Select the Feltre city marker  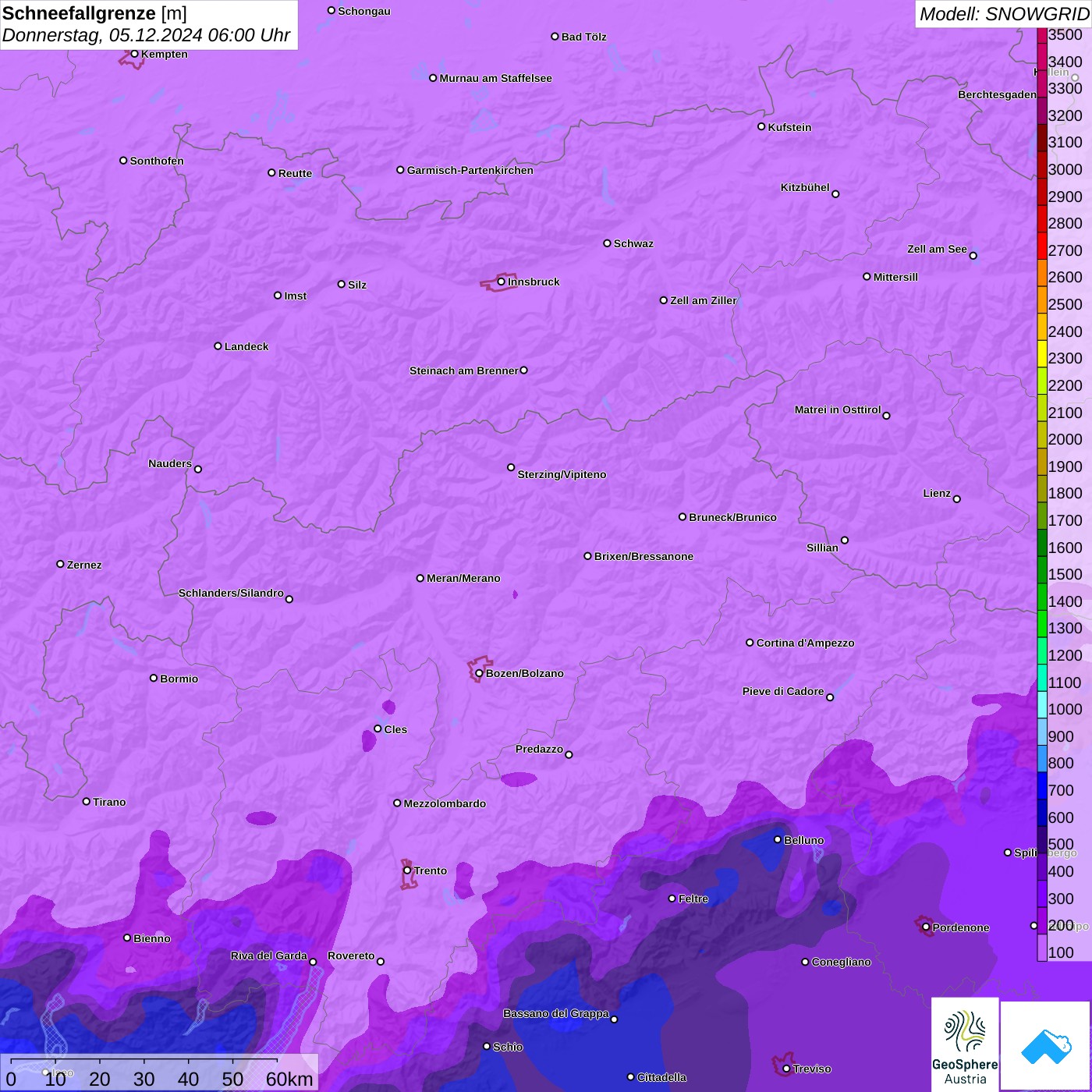pos(672,899)
